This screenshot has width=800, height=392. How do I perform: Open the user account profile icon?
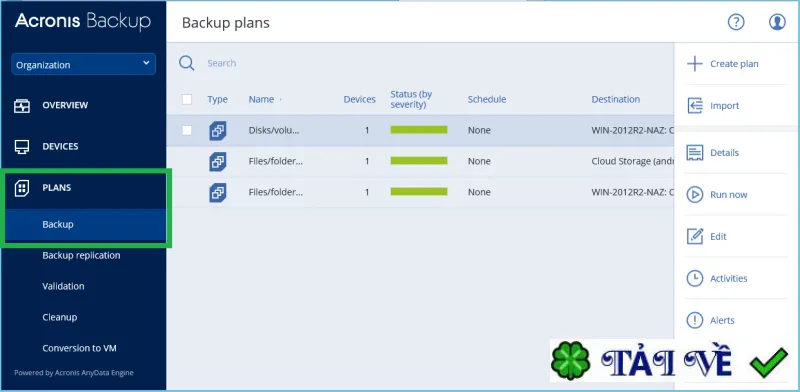777,22
